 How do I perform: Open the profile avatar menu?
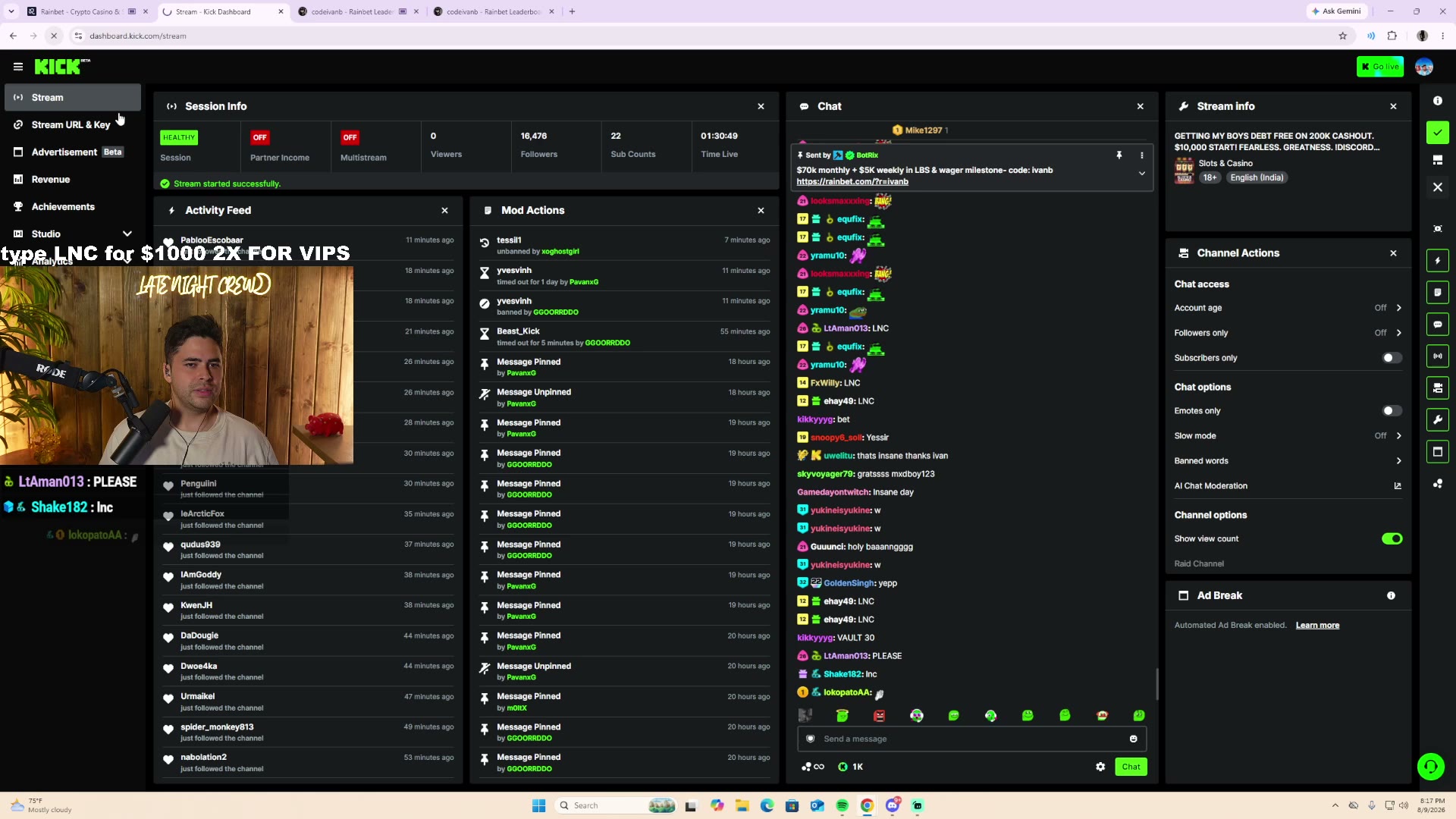point(1424,67)
